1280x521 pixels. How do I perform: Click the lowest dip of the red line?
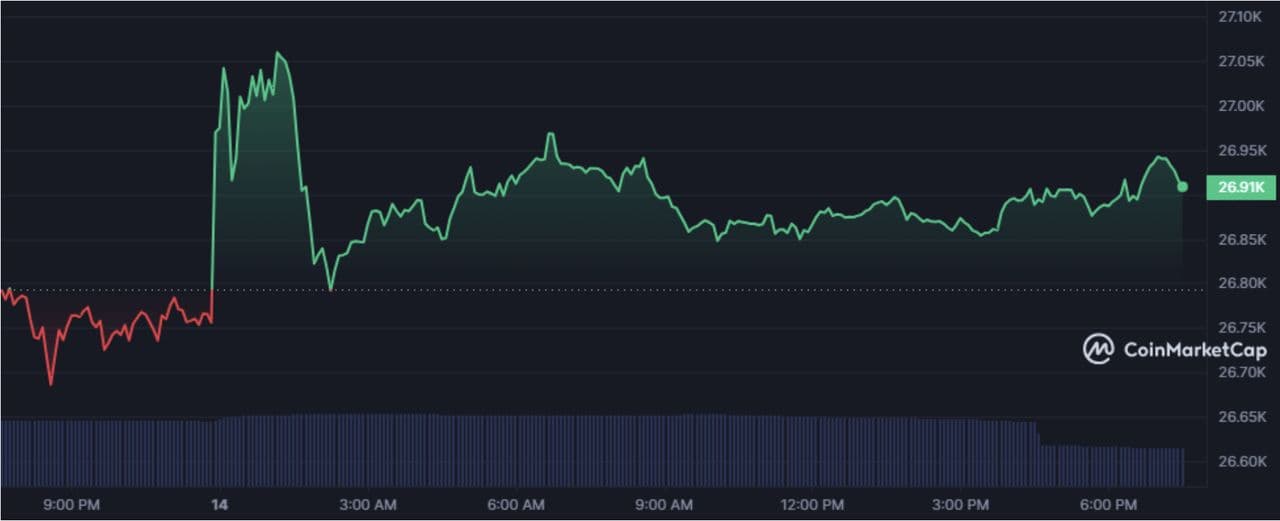pyautogui.click(x=51, y=384)
